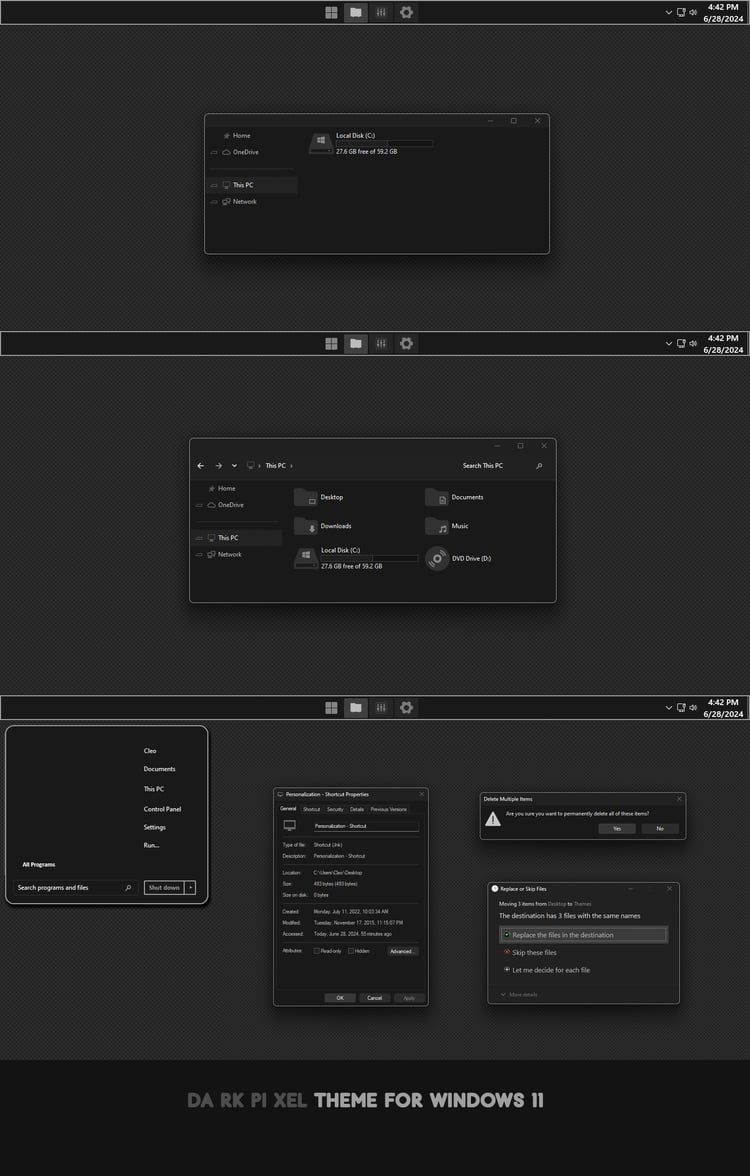Click the Desktop source link in Replace dialog
The height and width of the screenshot is (1176, 750).
pos(557,904)
